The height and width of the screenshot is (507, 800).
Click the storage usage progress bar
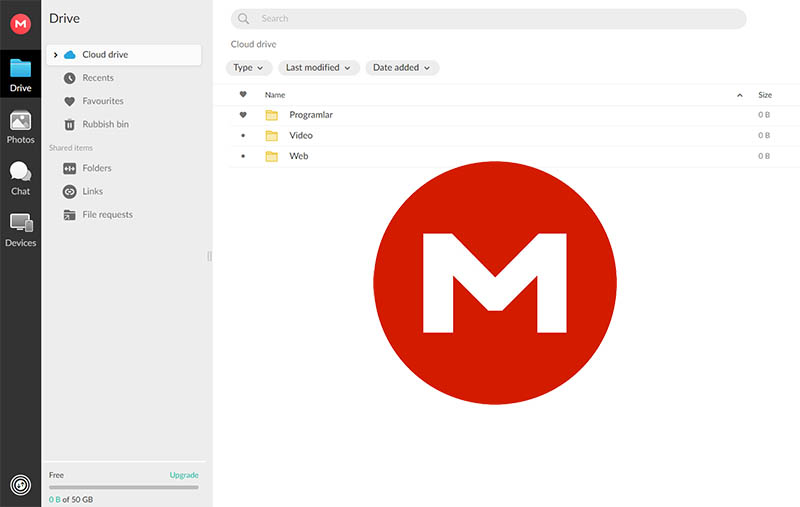(x=123, y=487)
